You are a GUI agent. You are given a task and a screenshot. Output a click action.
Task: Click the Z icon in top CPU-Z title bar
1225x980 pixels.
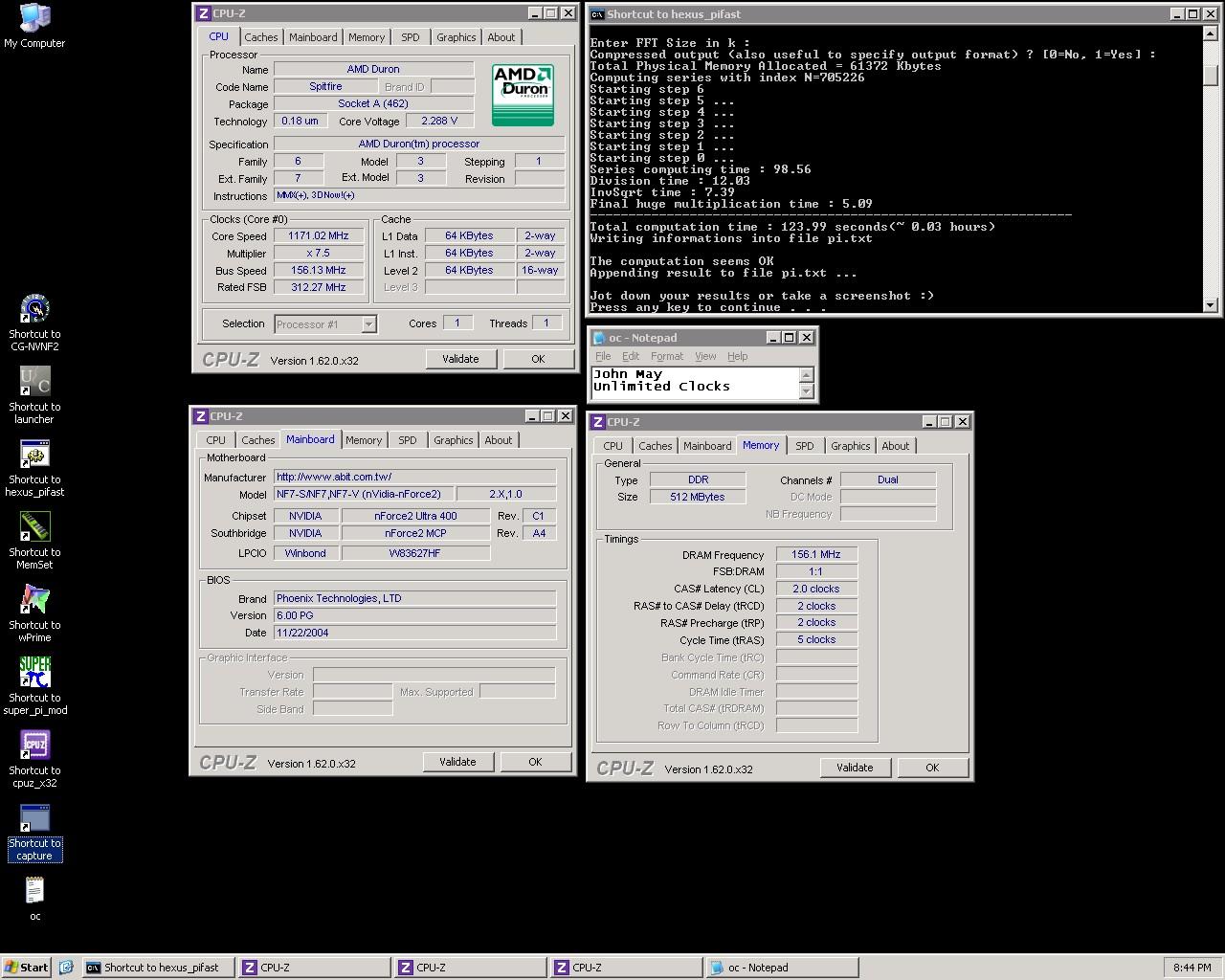click(x=202, y=13)
